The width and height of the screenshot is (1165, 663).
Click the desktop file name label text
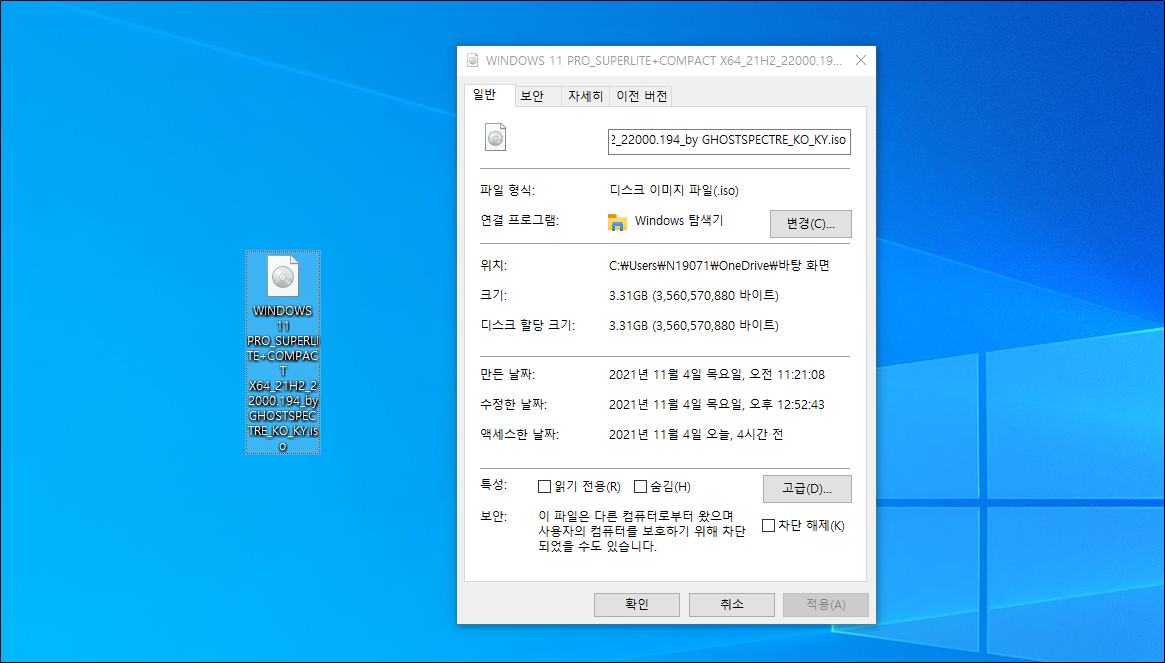coord(283,378)
